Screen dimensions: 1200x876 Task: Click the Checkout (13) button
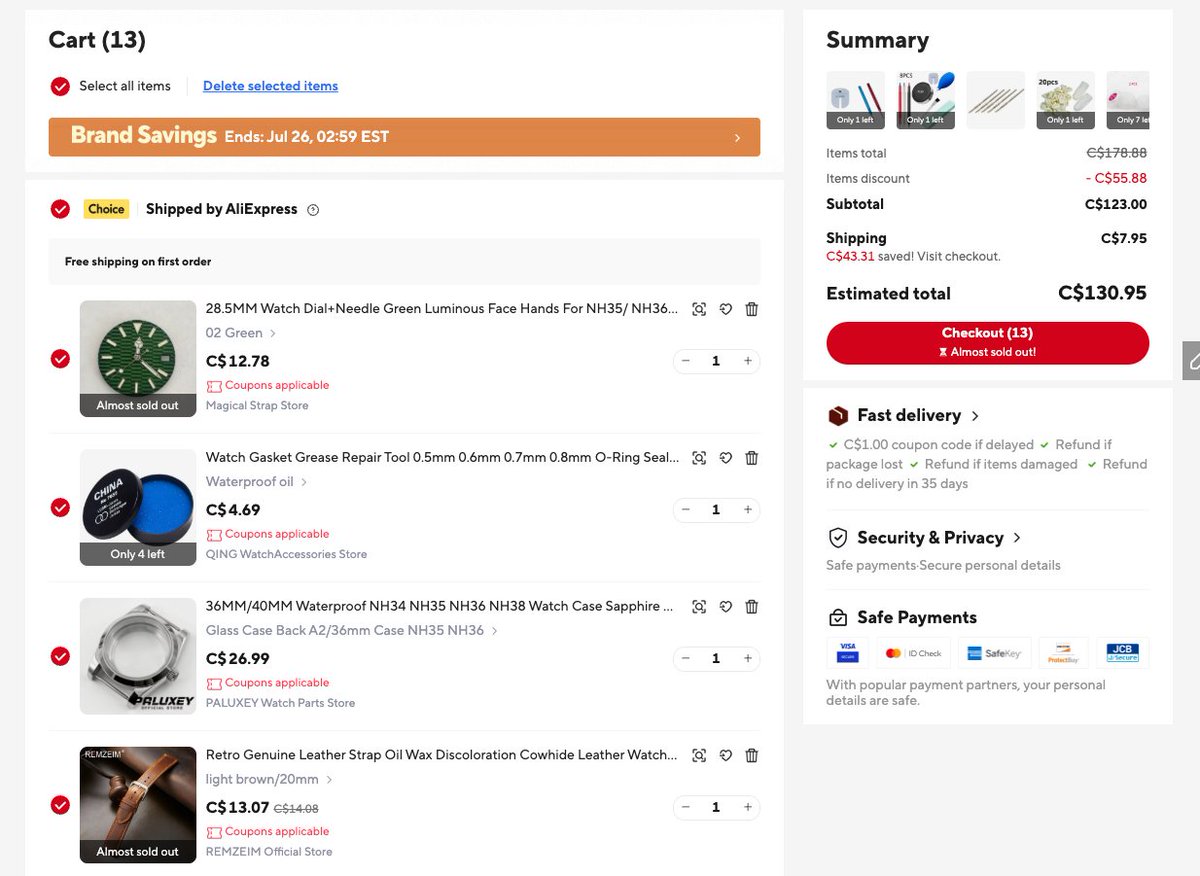[x=987, y=343]
